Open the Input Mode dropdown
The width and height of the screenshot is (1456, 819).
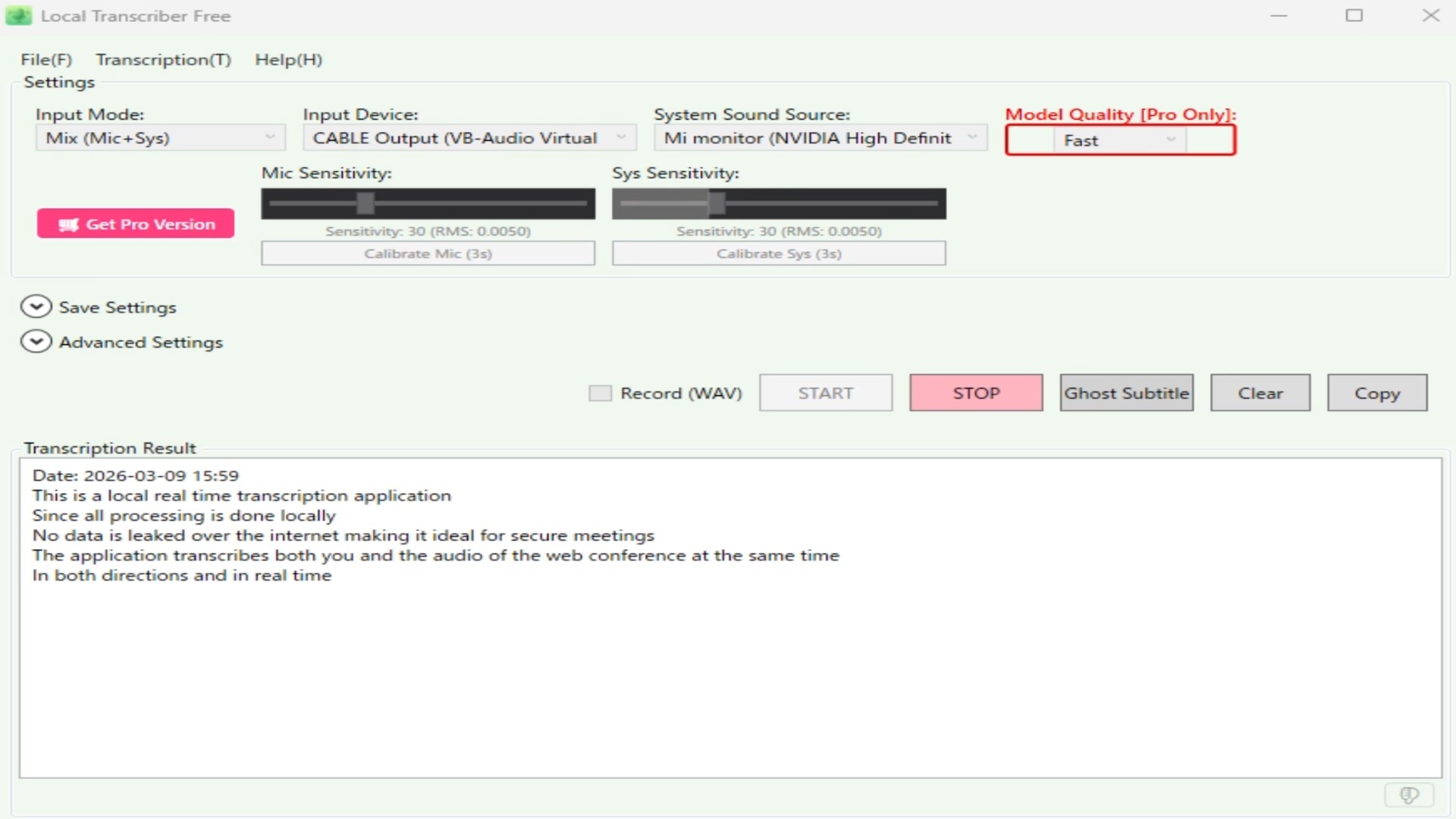tap(160, 138)
